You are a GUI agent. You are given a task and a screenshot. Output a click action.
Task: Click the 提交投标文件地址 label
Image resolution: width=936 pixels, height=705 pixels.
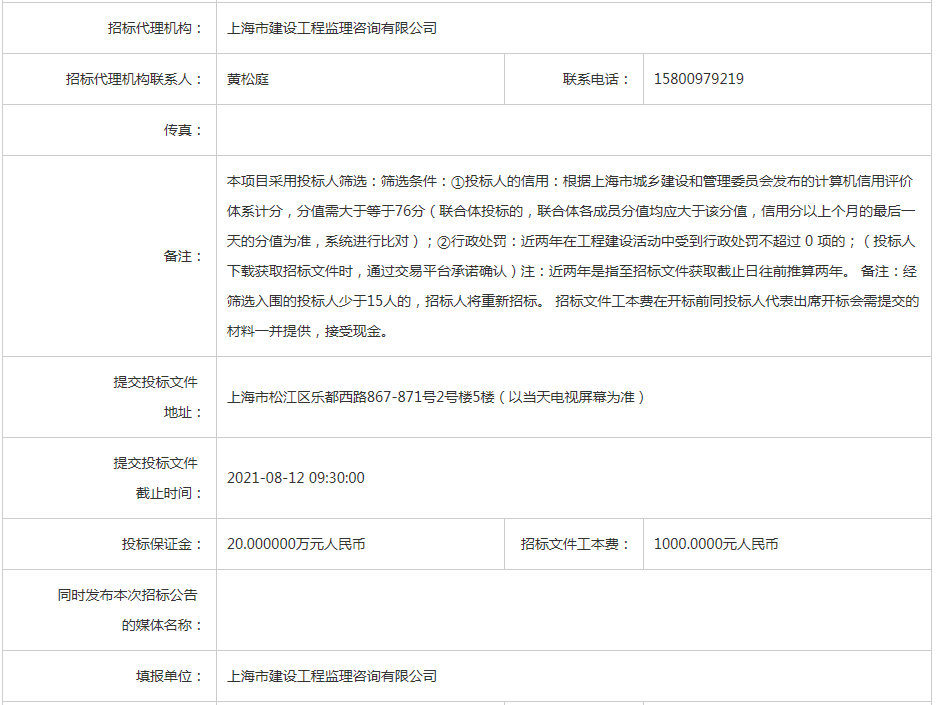pos(155,397)
